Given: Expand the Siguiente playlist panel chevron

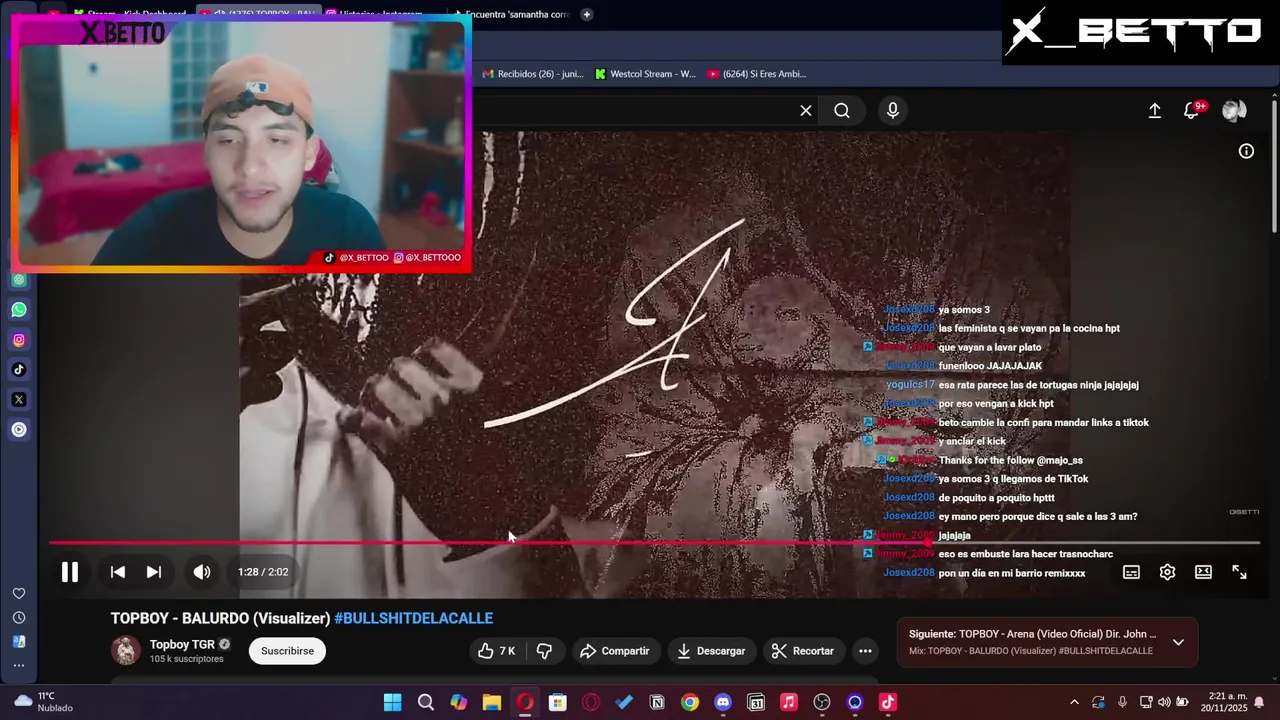Looking at the screenshot, I should point(1178,642).
